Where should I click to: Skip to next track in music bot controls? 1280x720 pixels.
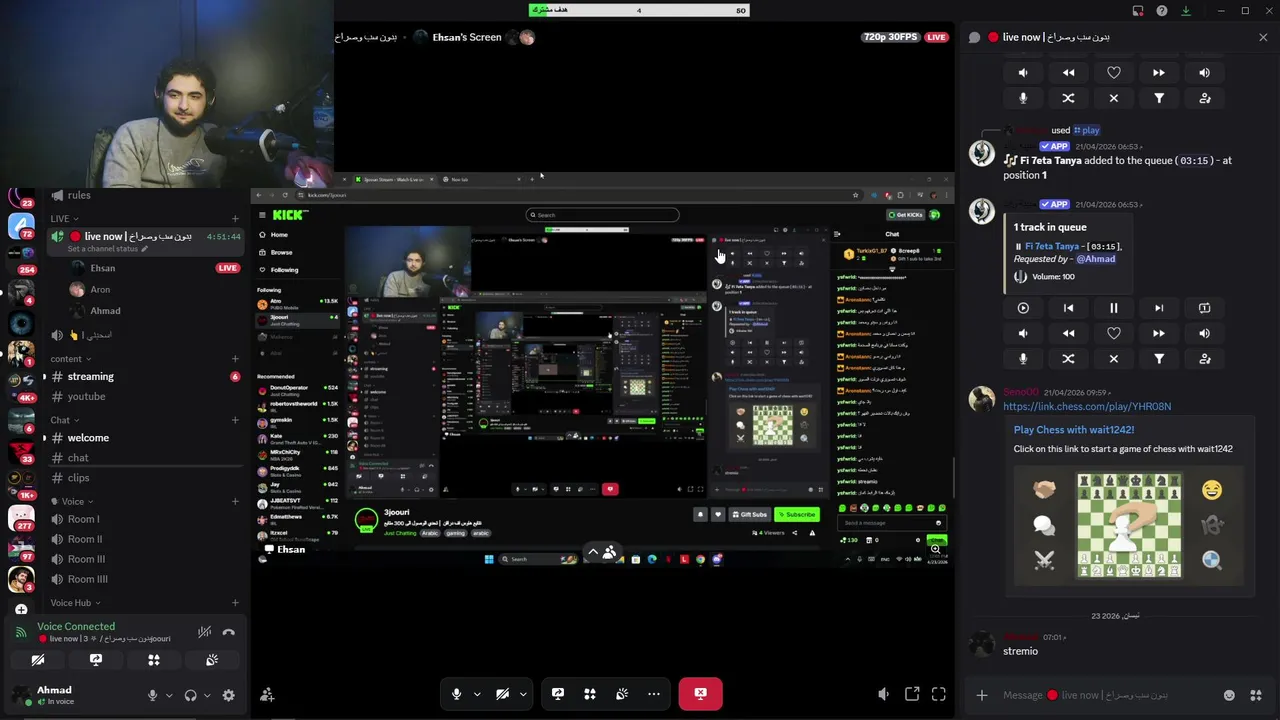(1158, 308)
